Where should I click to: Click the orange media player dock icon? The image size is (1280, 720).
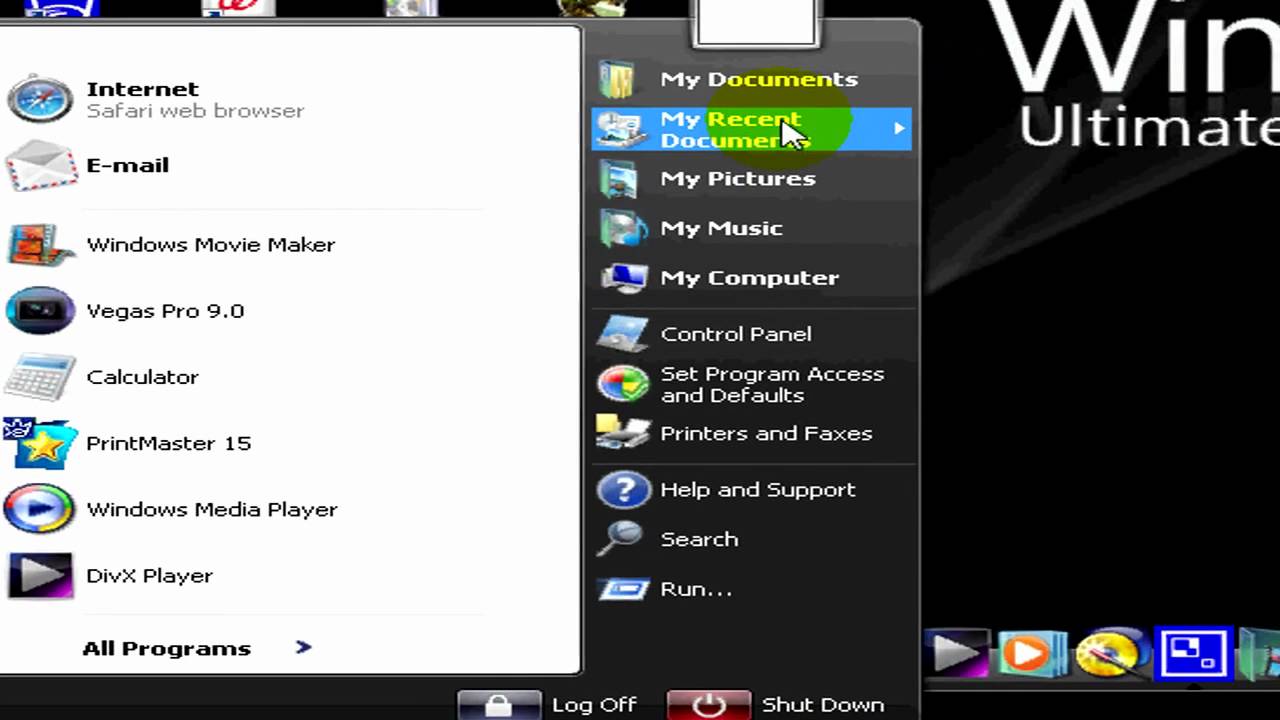[x=1031, y=655]
